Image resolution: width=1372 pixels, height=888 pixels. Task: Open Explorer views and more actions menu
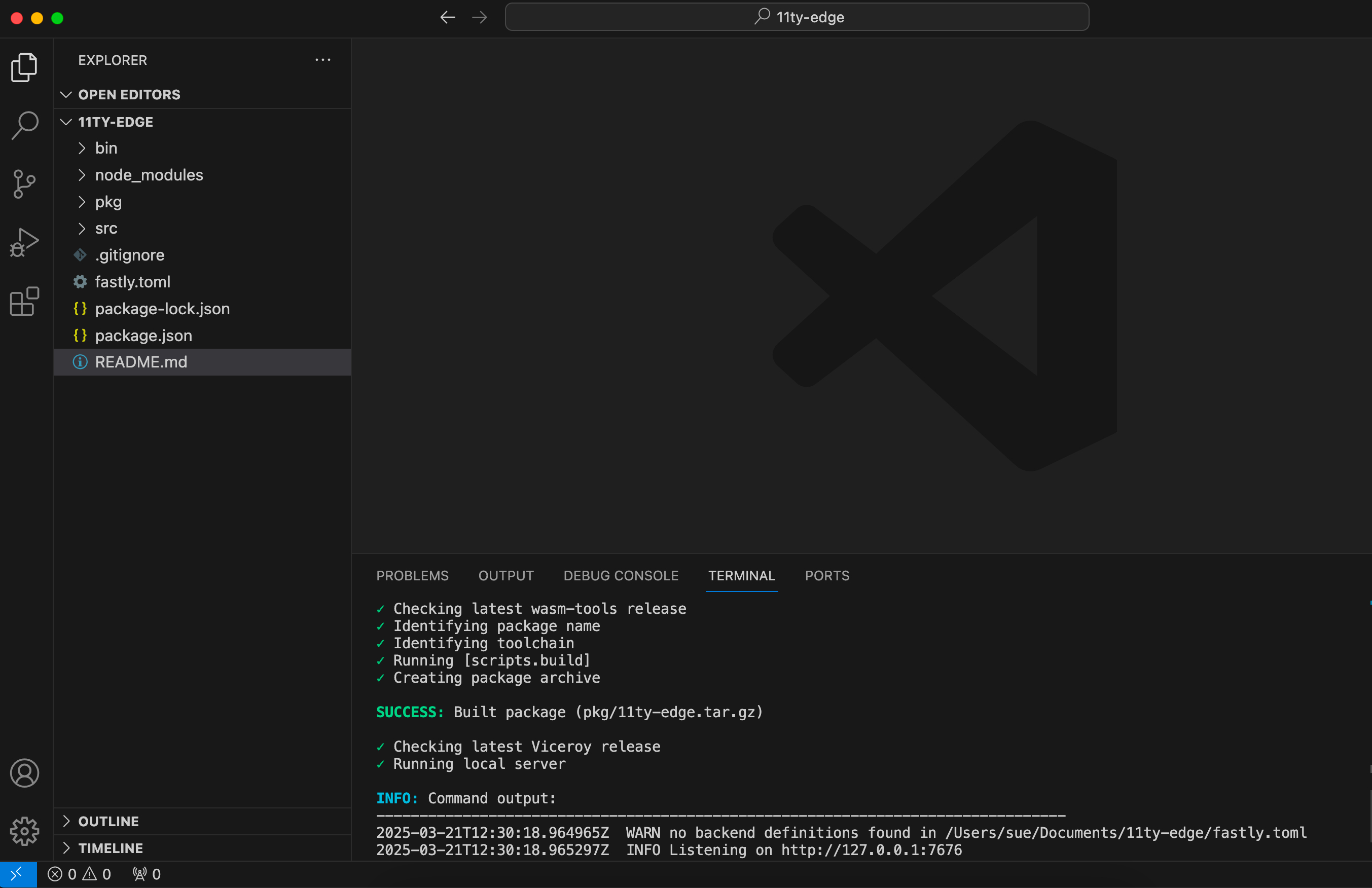pyautogui.click(x=323, y=60)
